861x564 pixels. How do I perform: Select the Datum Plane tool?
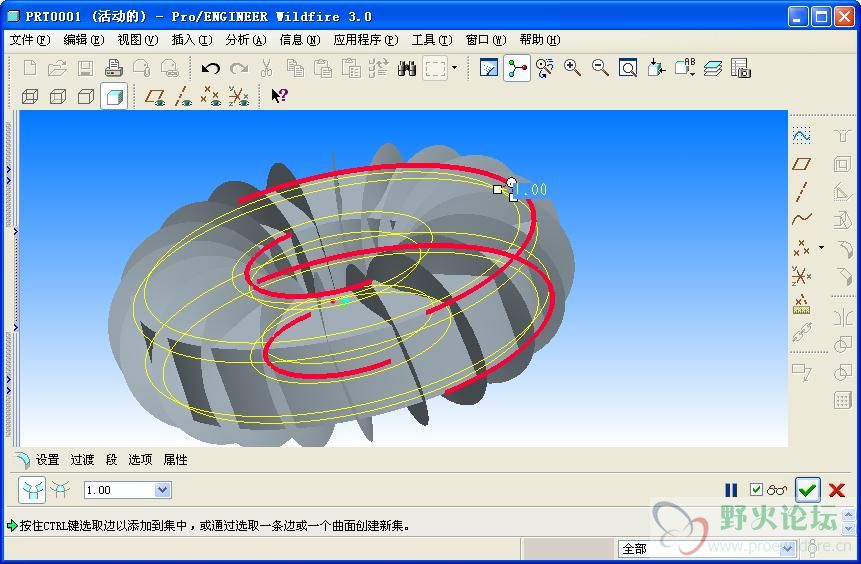tap(801, 164)
